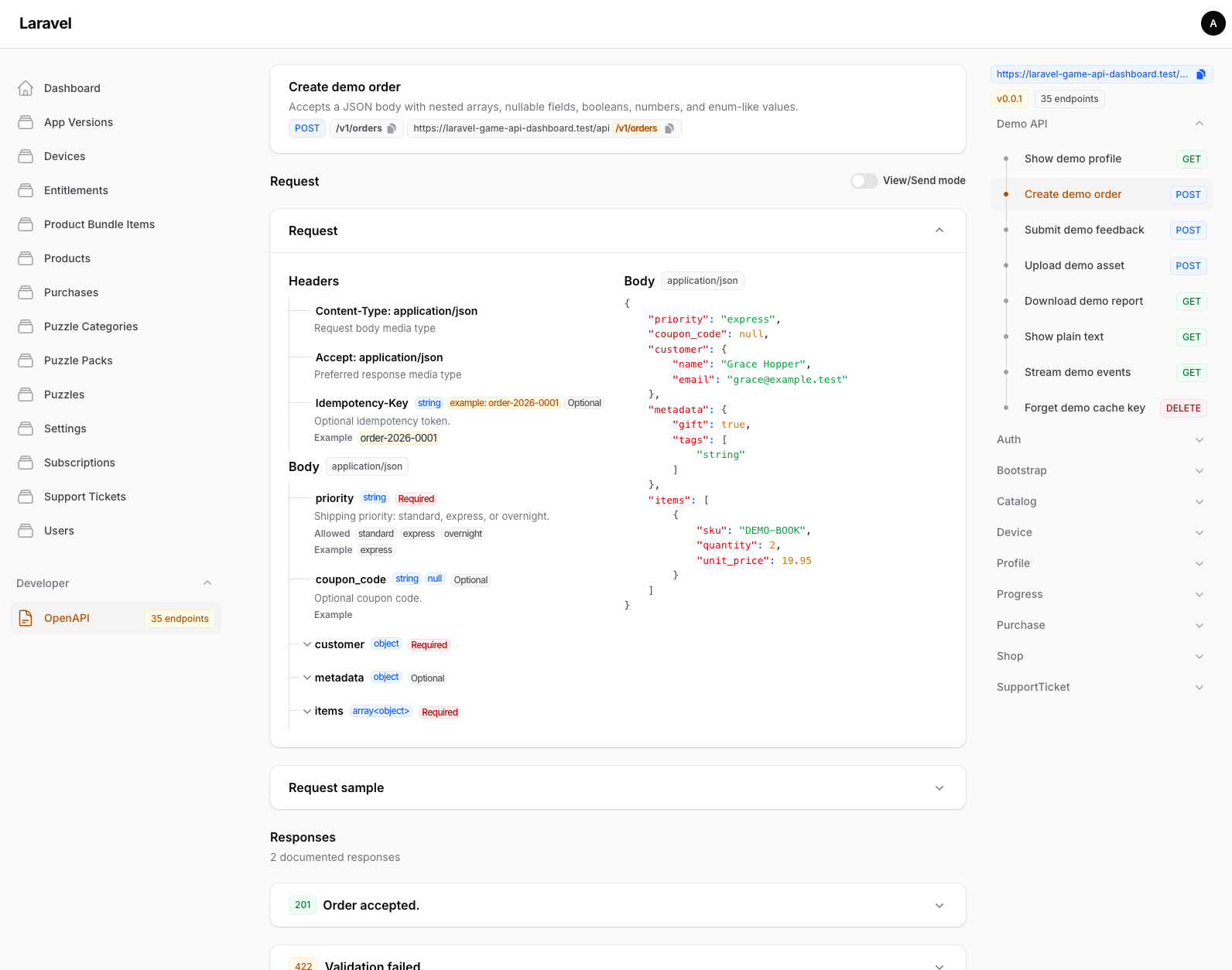Expand the Catalog endpoint group
The height and width of the screenshot is (970, 1232).
click(1199, 501)
